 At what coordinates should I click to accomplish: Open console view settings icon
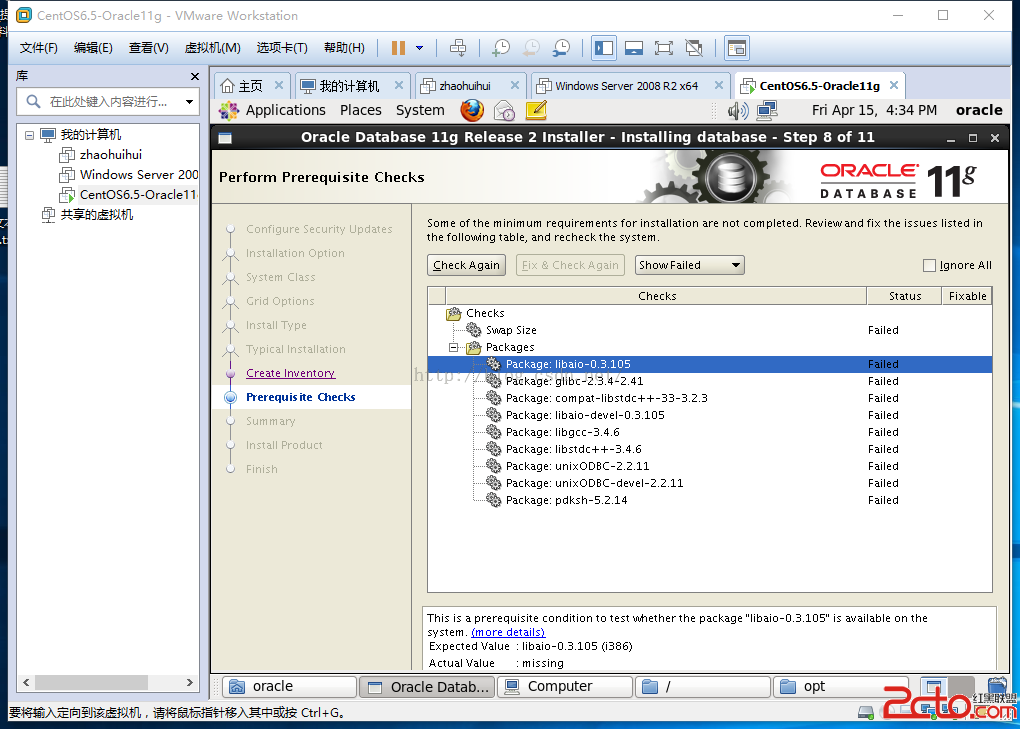[x=736, y=47]
